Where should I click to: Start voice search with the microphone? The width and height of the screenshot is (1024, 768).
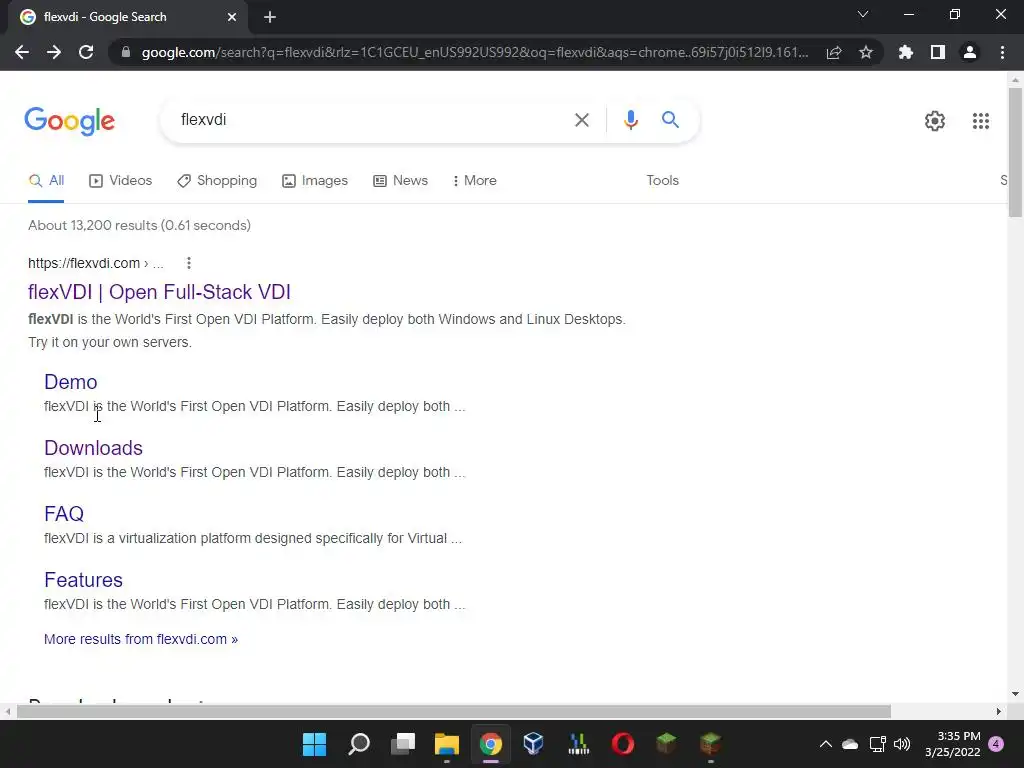tap(630, 120)
